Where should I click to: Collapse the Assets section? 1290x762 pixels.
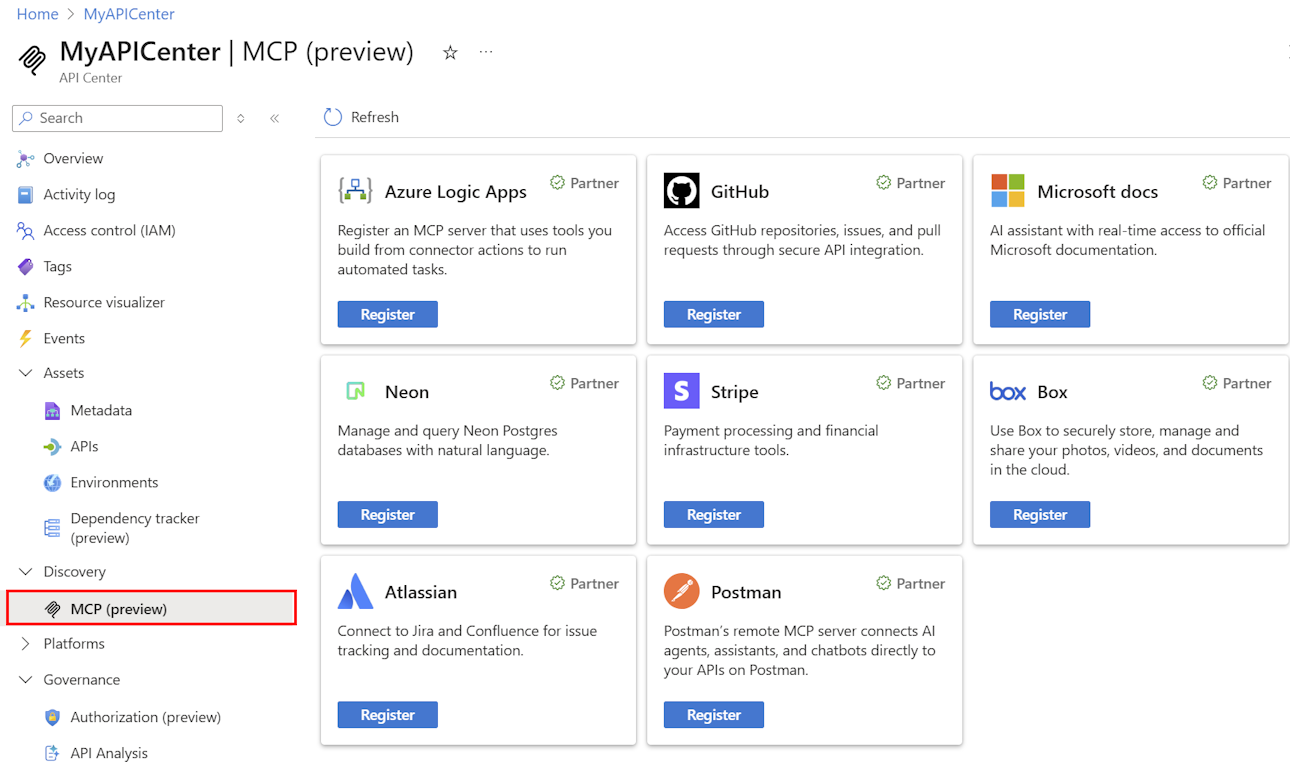25,372
